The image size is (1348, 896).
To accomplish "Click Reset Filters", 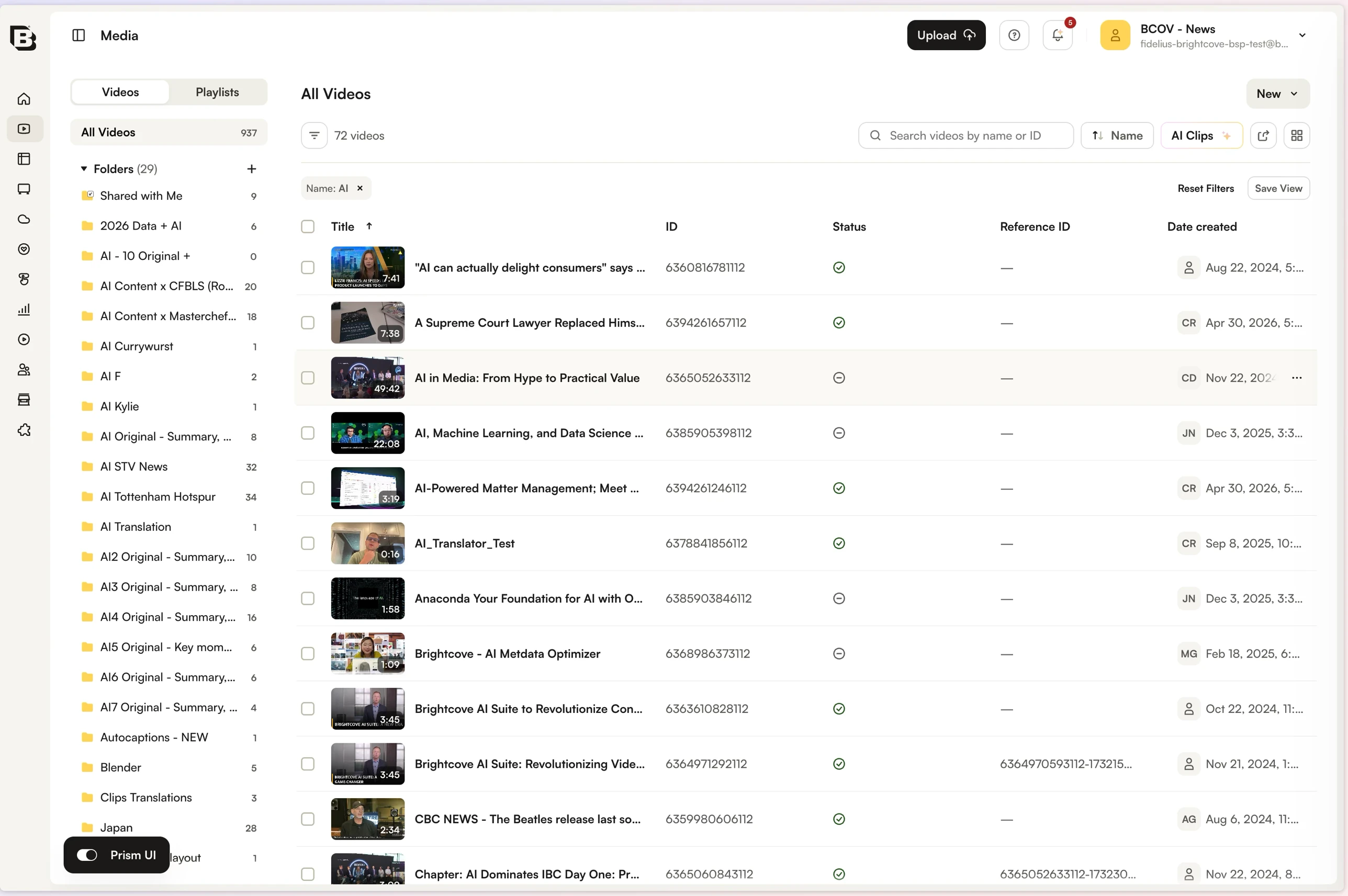I will (x=1205, y=189).
